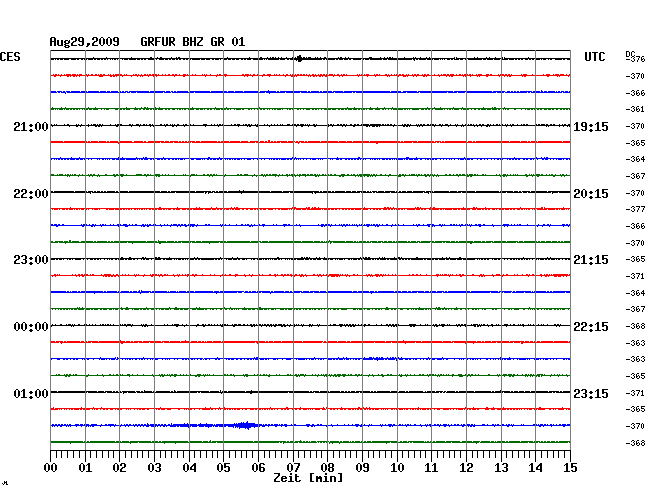Click minute tick label 02 on the axis
Image resolution: width=650 pixels, height=494 pixels.
(119, 468)
